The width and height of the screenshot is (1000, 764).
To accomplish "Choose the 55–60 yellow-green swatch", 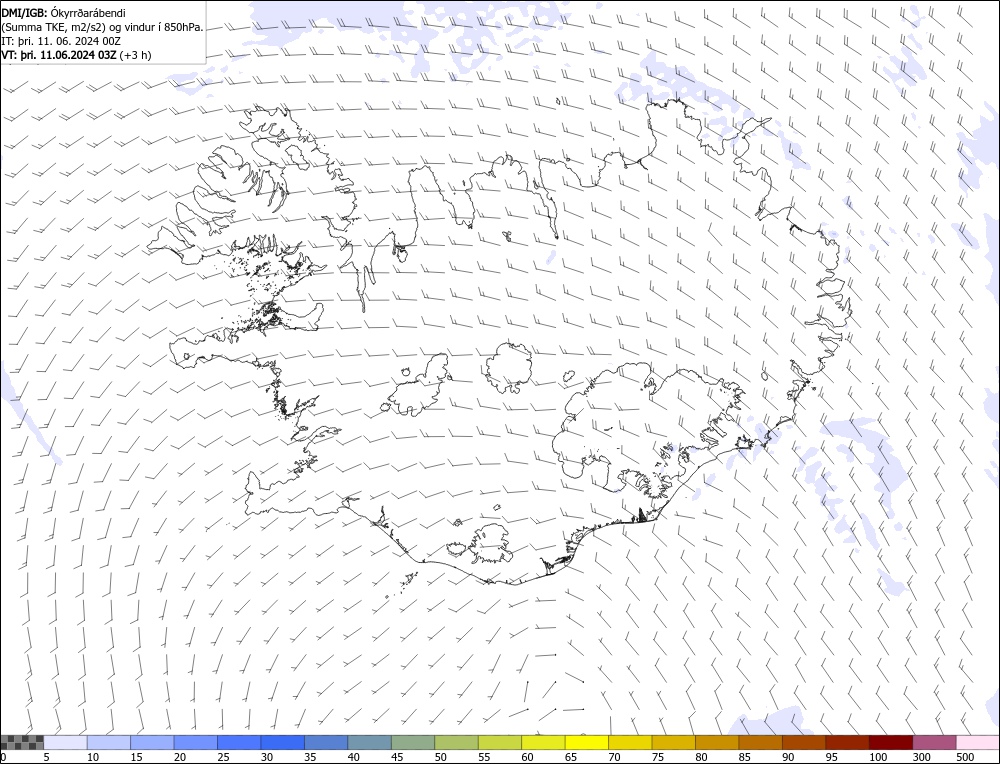I will tap(499, 742).
